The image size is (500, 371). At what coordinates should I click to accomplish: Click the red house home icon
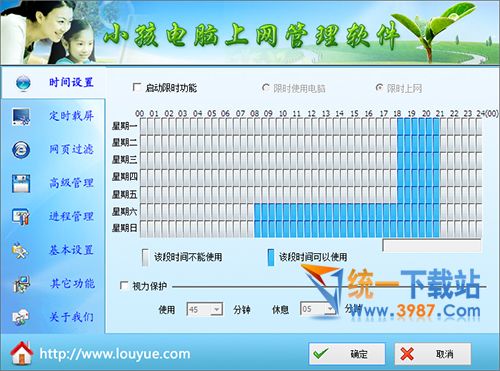(22, 353)
